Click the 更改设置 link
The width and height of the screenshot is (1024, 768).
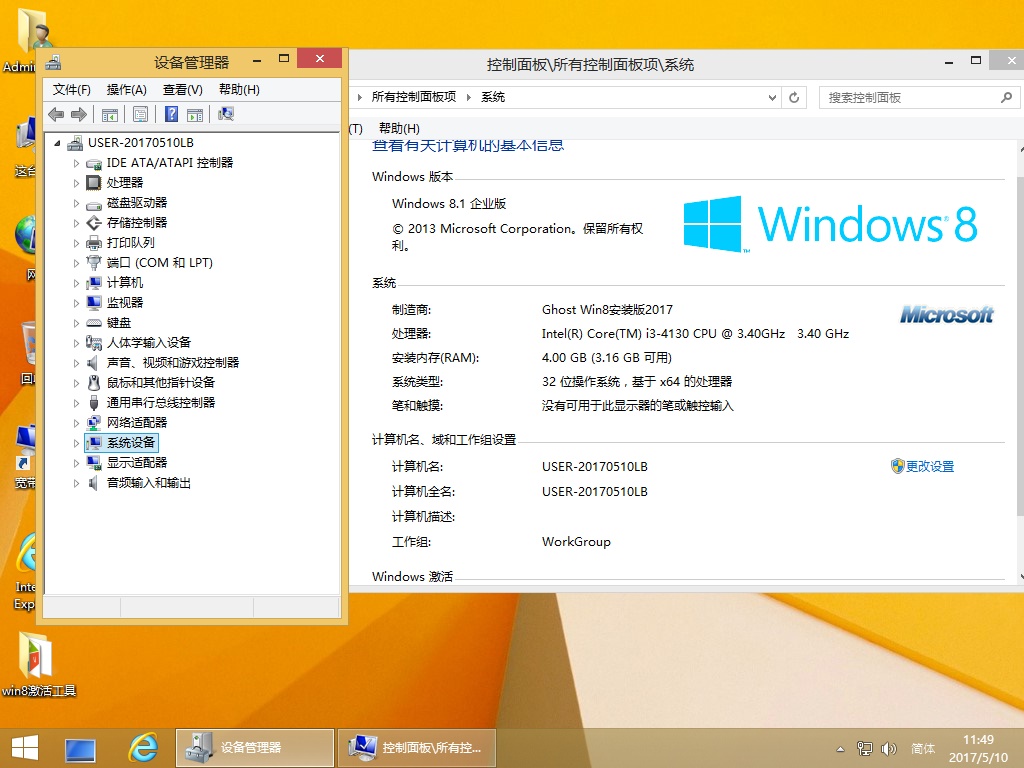click(x=929, y=467)
